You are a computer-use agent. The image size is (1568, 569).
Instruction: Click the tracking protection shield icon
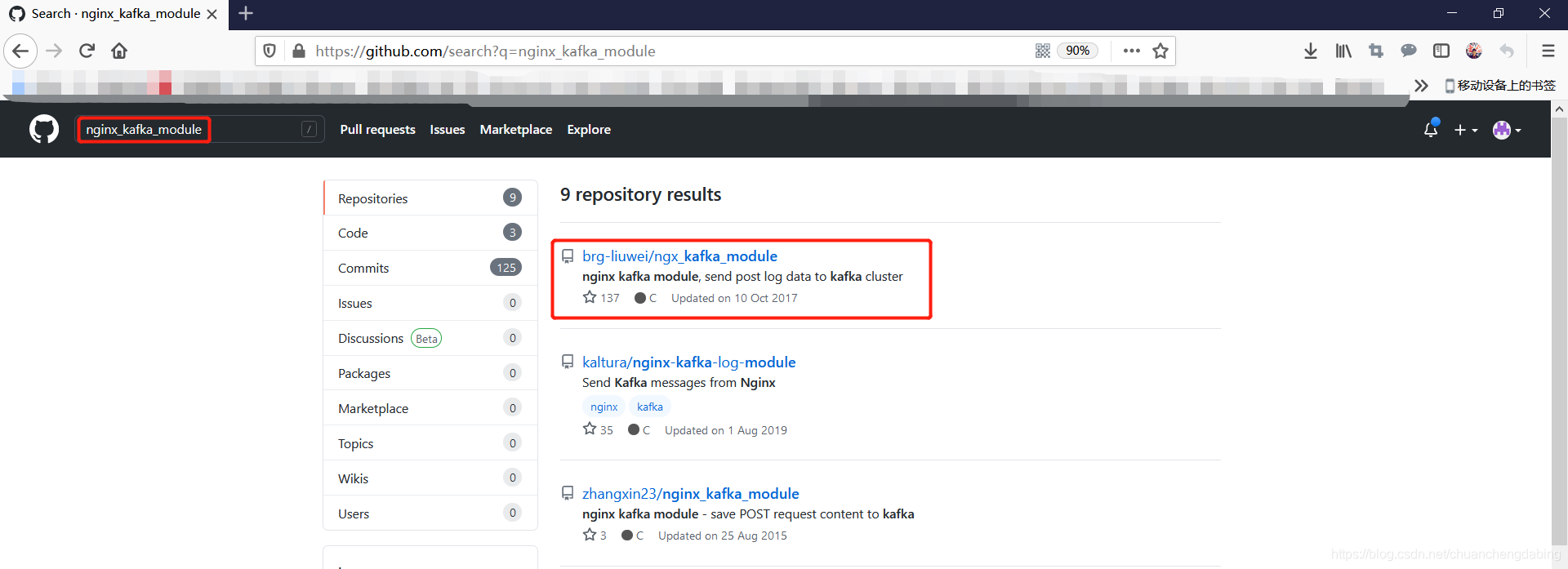pos(269,51)
